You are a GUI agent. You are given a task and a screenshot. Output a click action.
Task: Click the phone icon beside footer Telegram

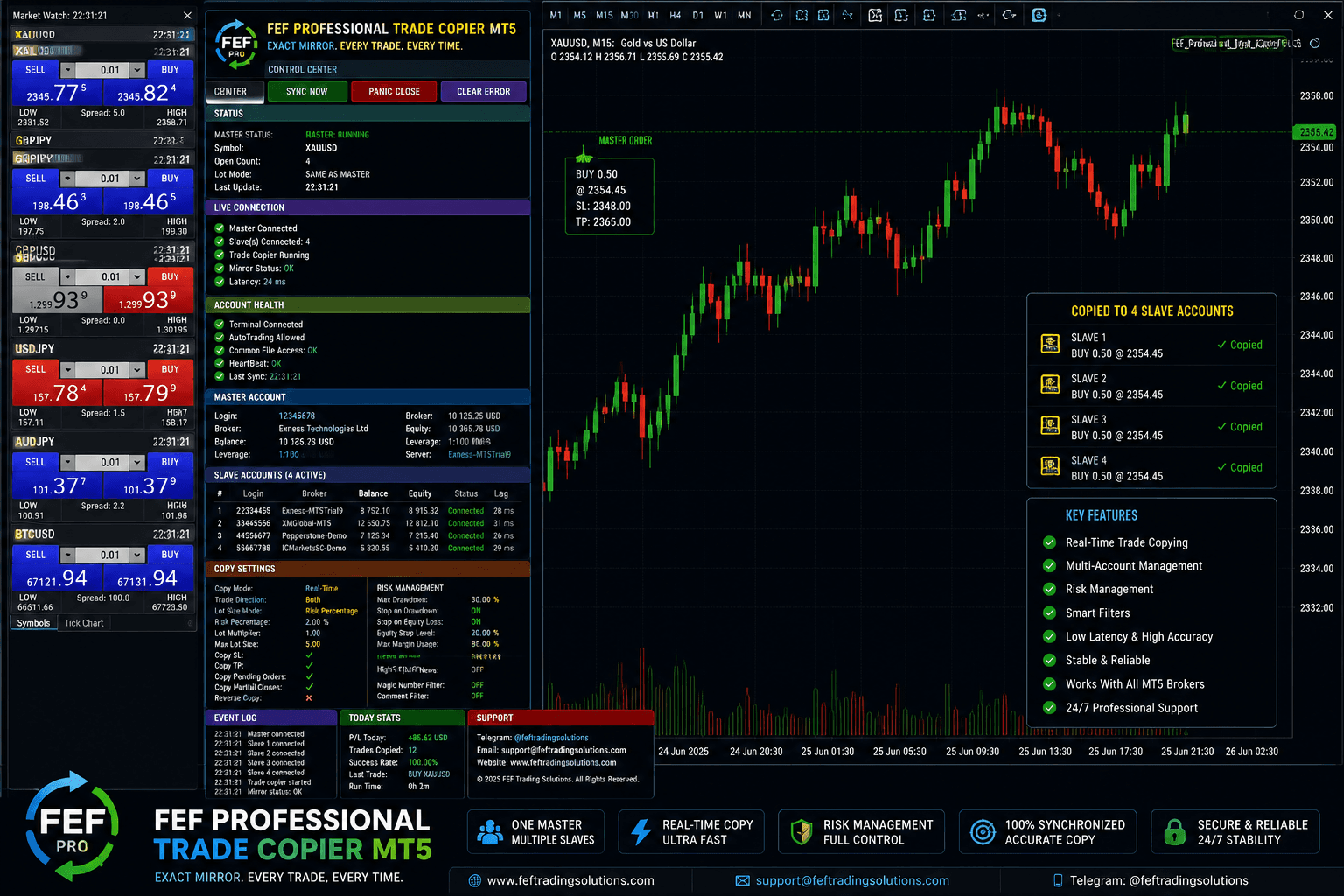[x=1058, y=880]
